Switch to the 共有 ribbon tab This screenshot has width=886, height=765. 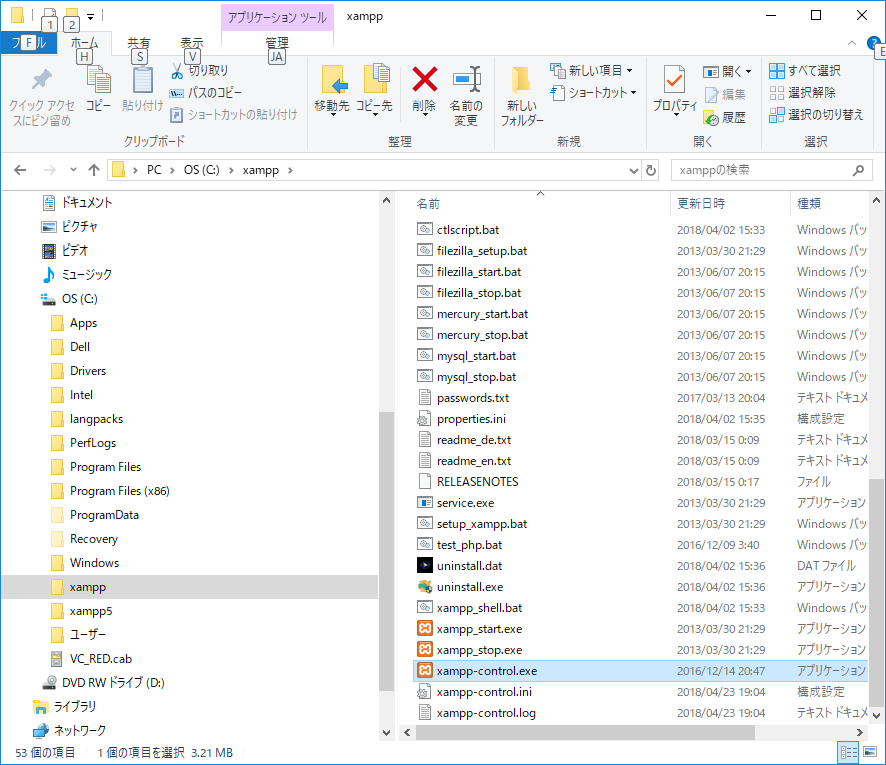point(139,44)
